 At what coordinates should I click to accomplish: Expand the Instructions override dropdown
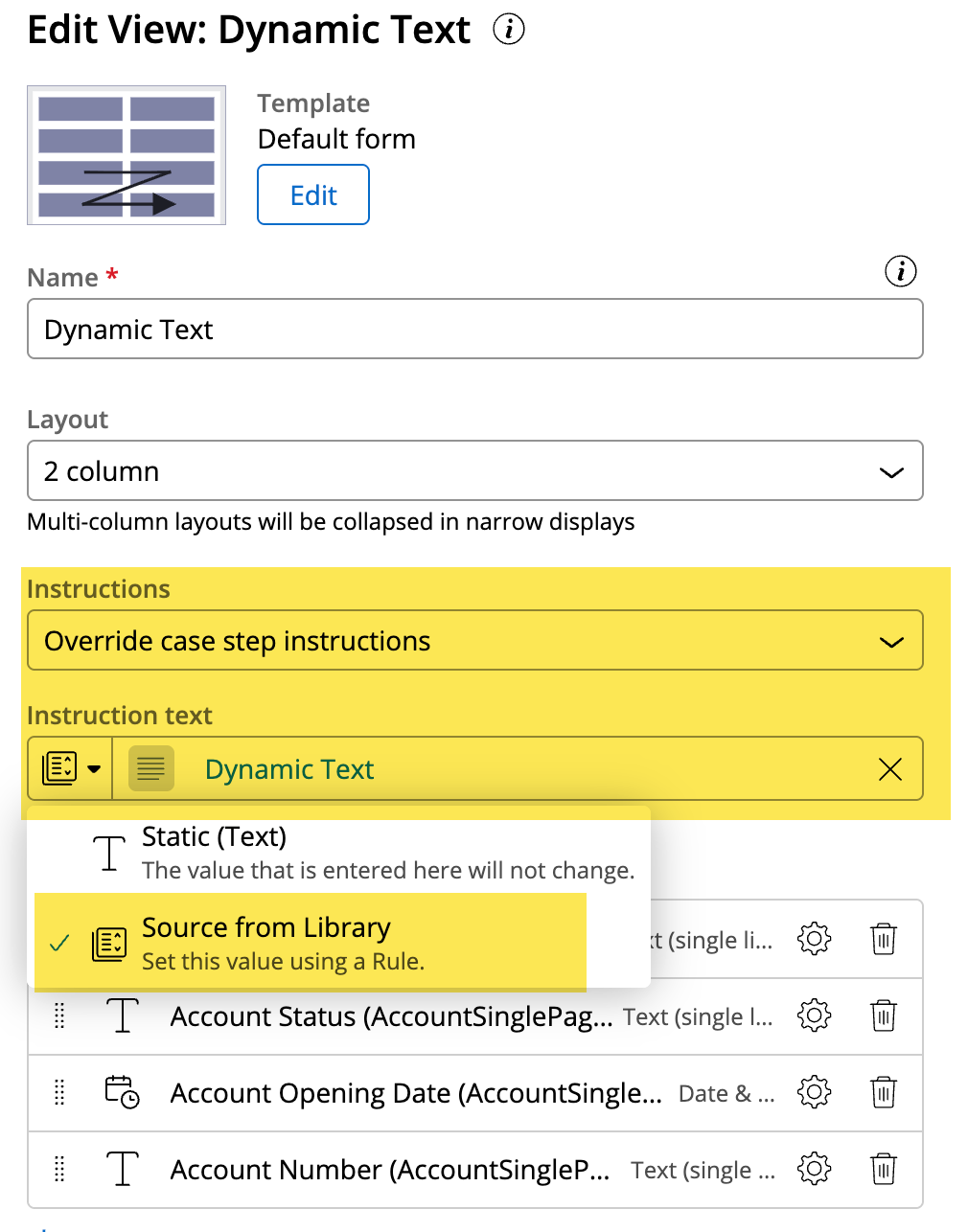(474, 641)
